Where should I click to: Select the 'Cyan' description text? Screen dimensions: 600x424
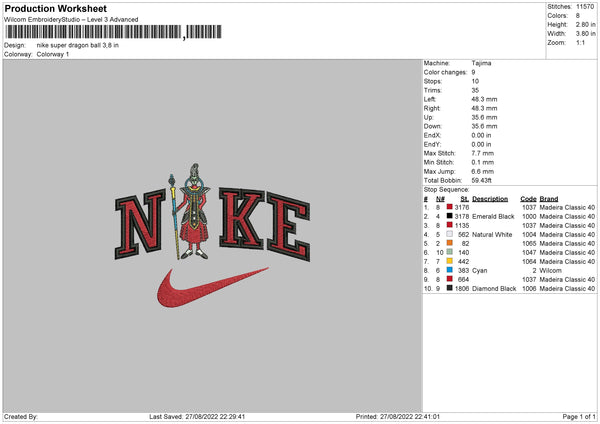480,271
